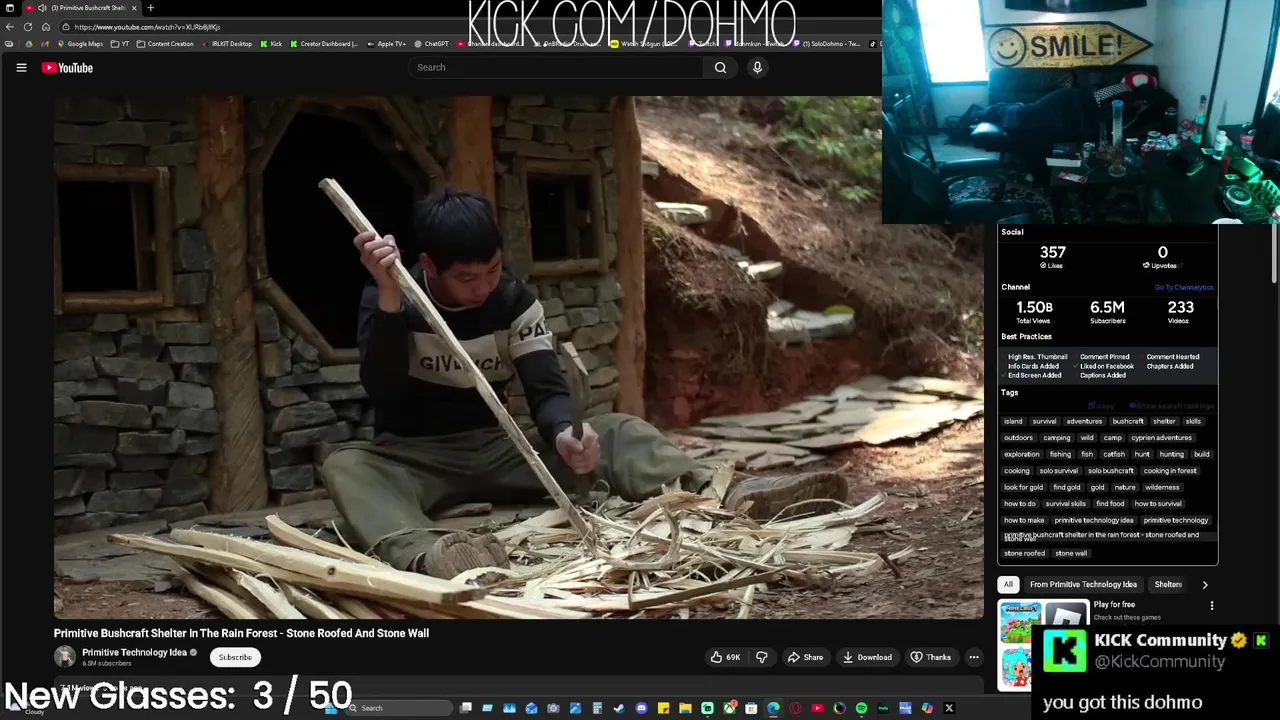Click the 'catfish' tag
1280x720 pixels.
point(1114,454)
